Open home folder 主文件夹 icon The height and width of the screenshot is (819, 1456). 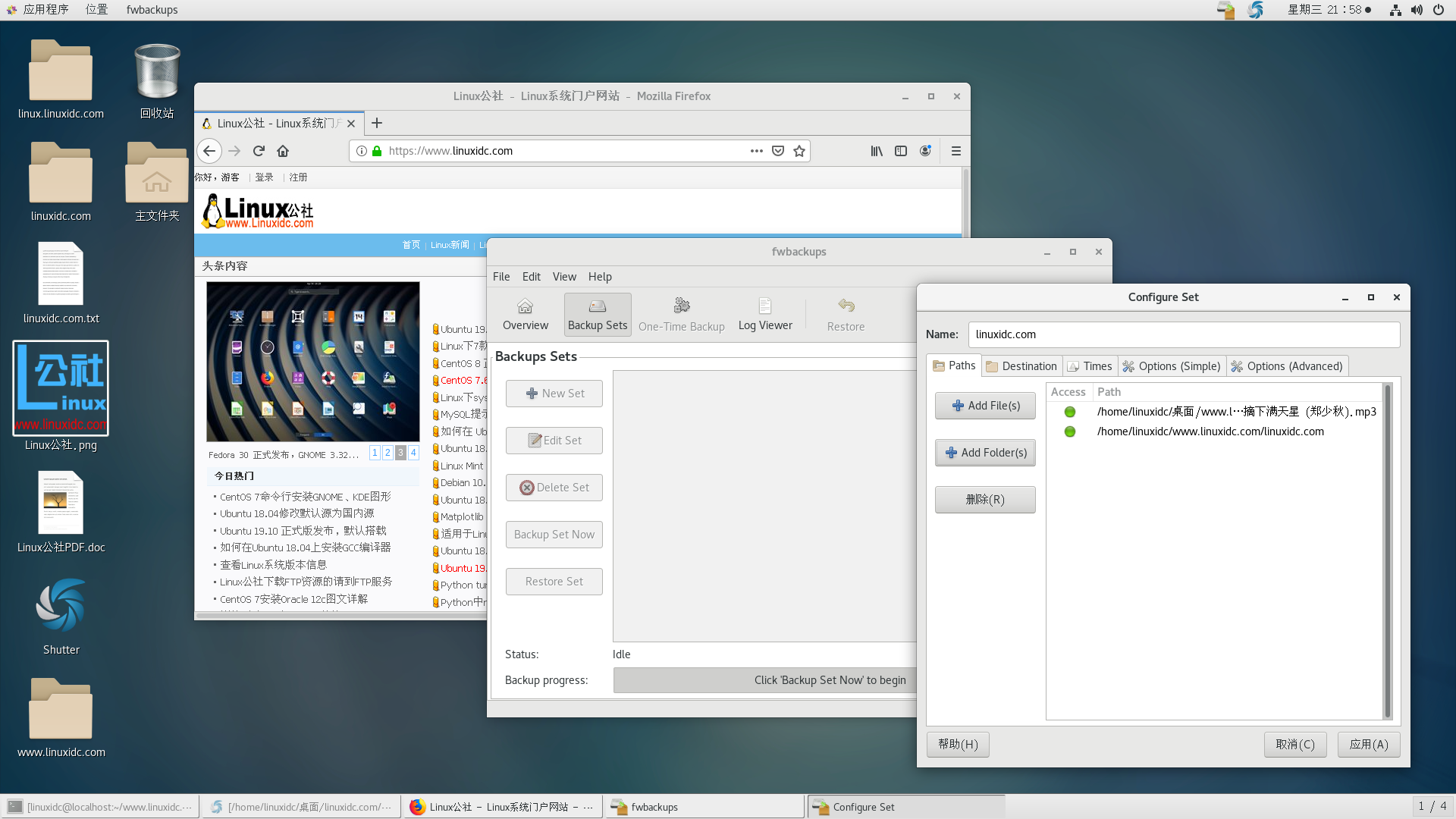(x=157, y=182)
